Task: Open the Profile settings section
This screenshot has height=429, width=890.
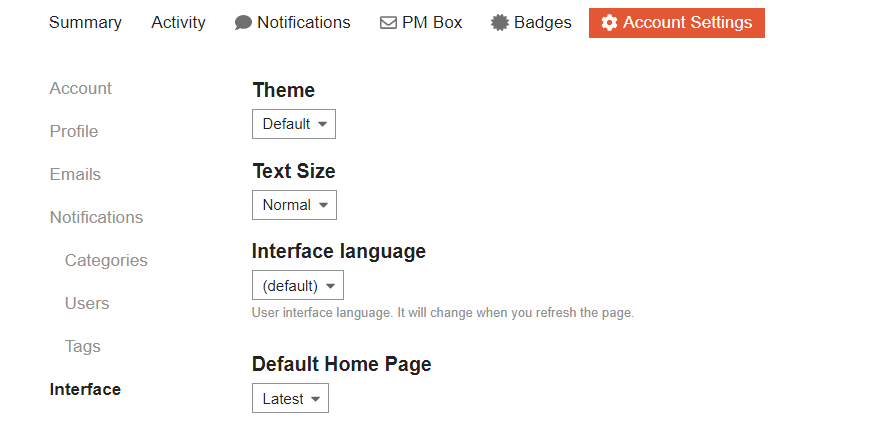Action: 74,132
